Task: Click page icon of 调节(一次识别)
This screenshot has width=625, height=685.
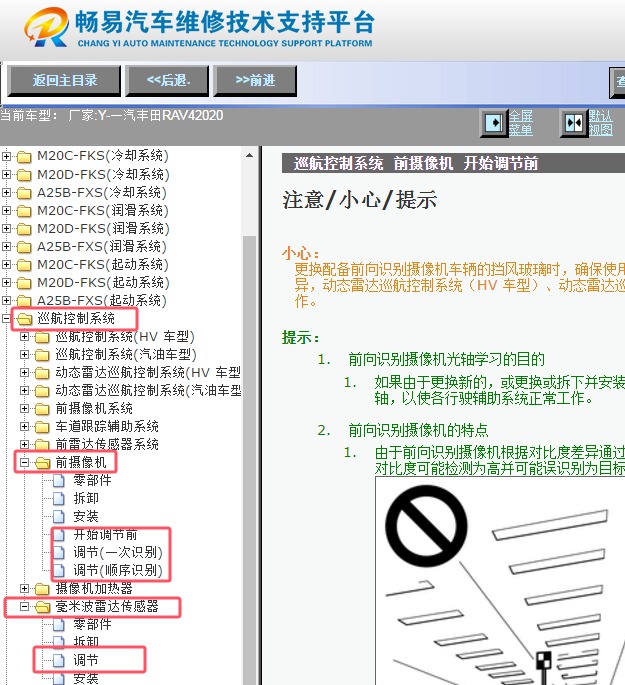Action: [59, 553]
